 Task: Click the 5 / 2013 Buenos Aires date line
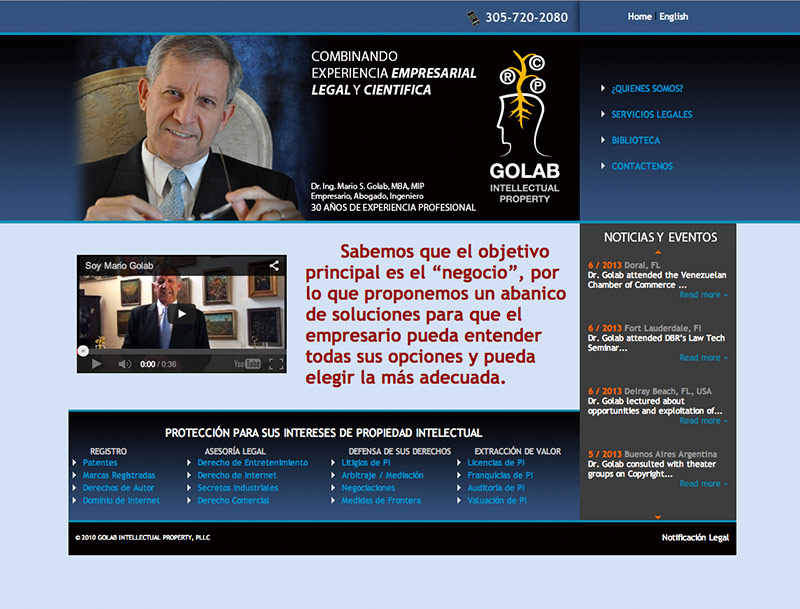pos(652,454)
